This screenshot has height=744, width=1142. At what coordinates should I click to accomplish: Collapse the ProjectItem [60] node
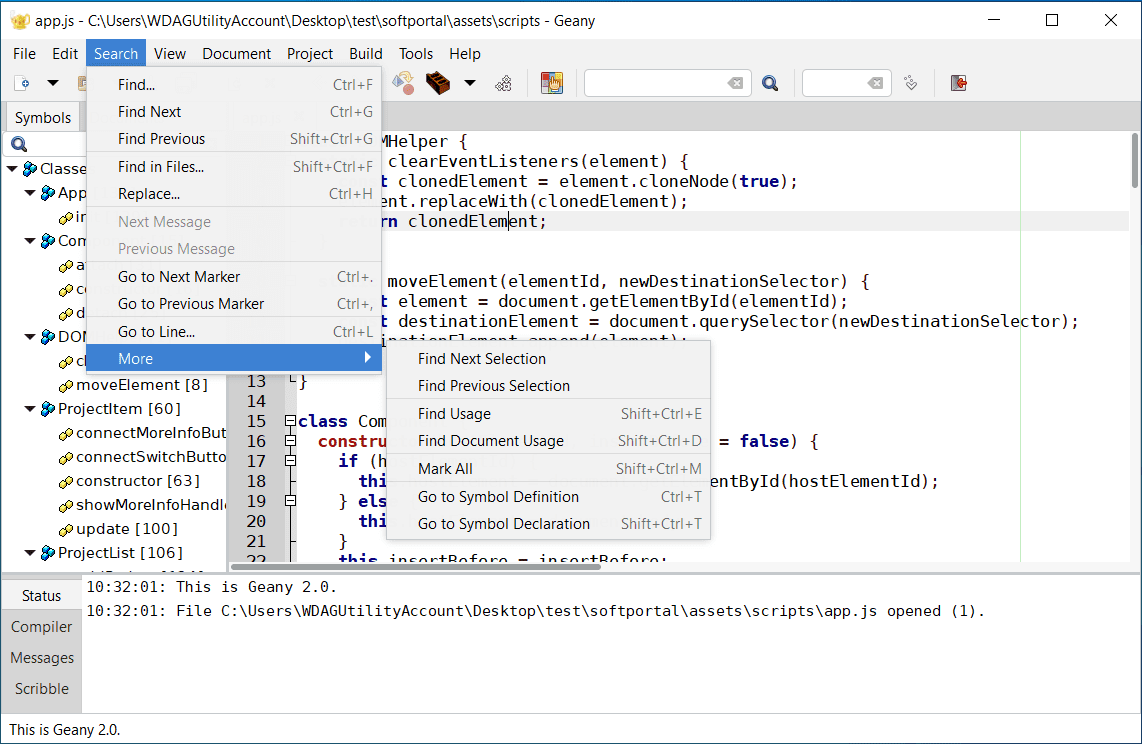click(30, 409)
